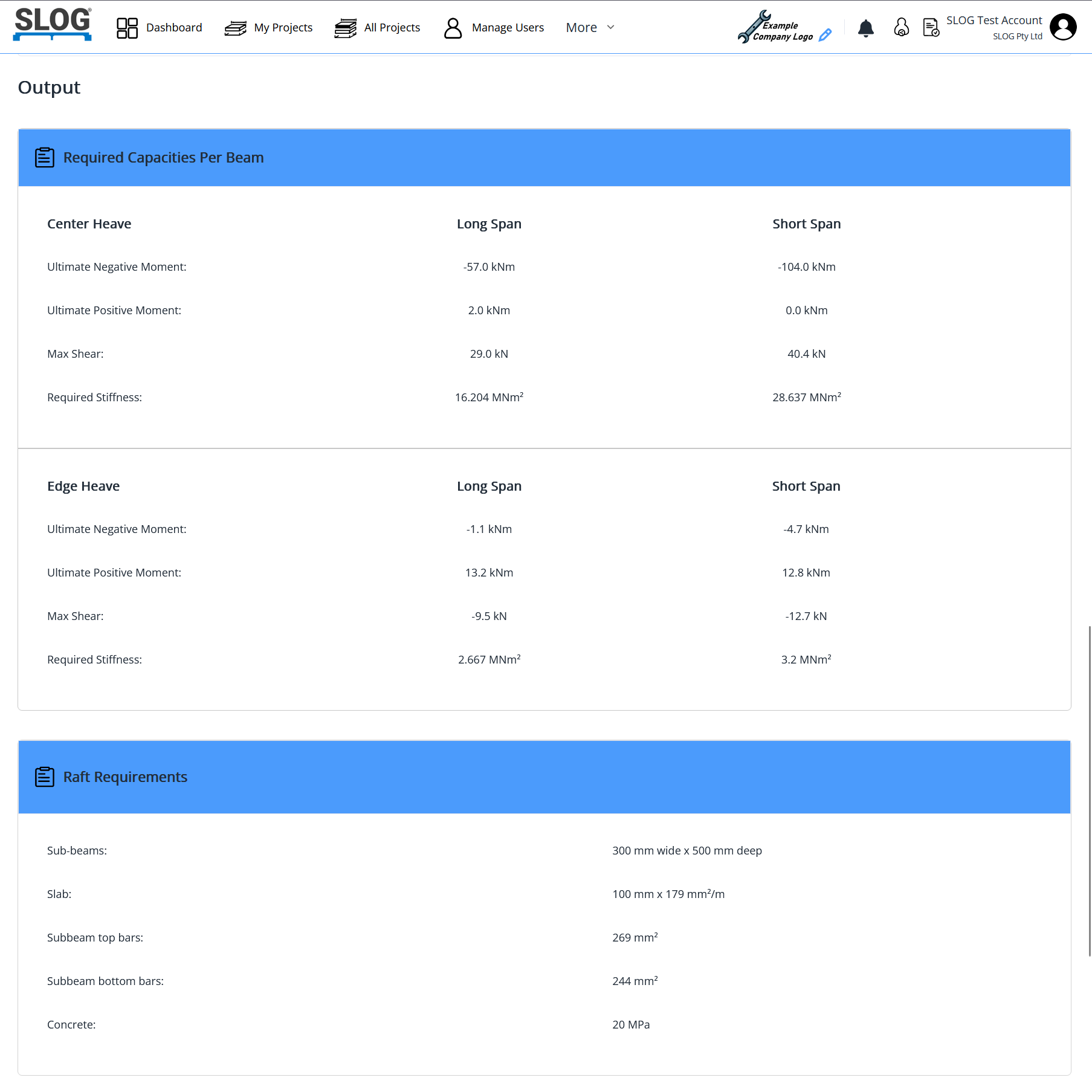1092x1092 pixels.
Task: Open Manage Users page
Action: tap(507, 28)
